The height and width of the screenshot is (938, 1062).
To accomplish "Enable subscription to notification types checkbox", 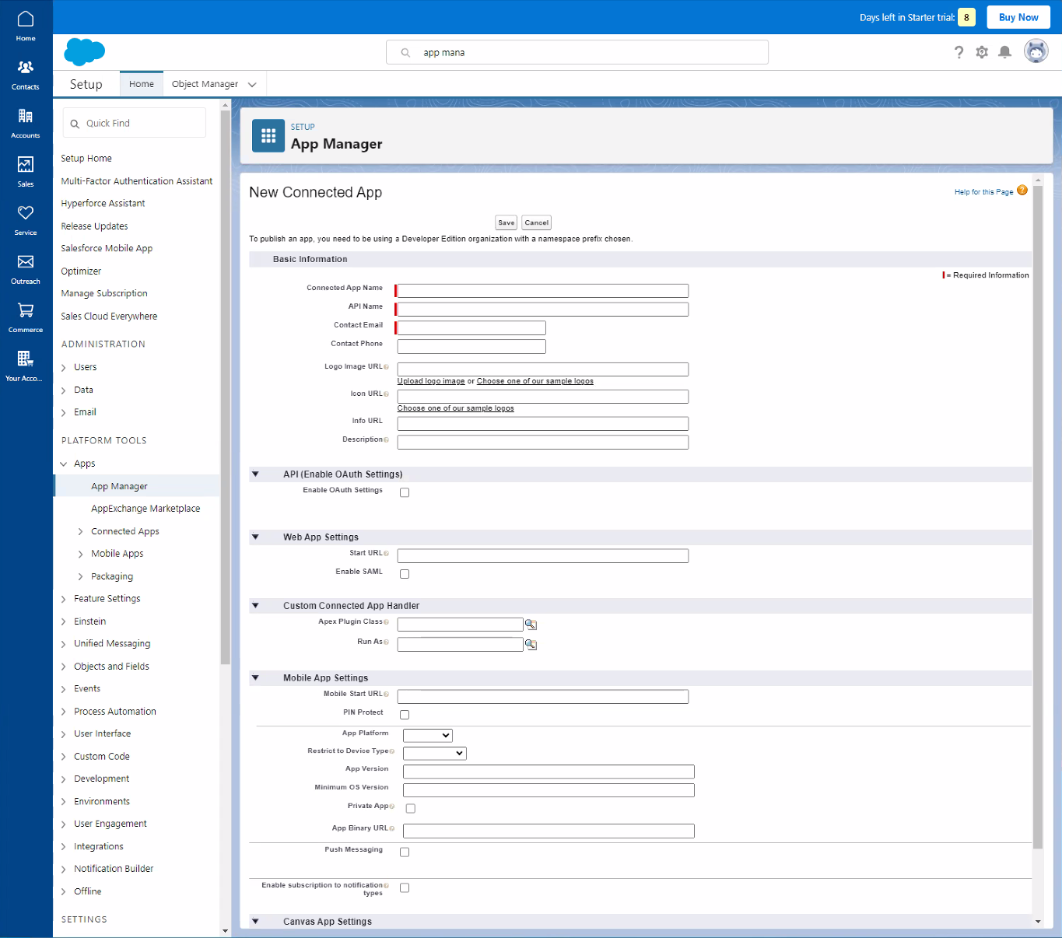I will click(x=404, y=888).
